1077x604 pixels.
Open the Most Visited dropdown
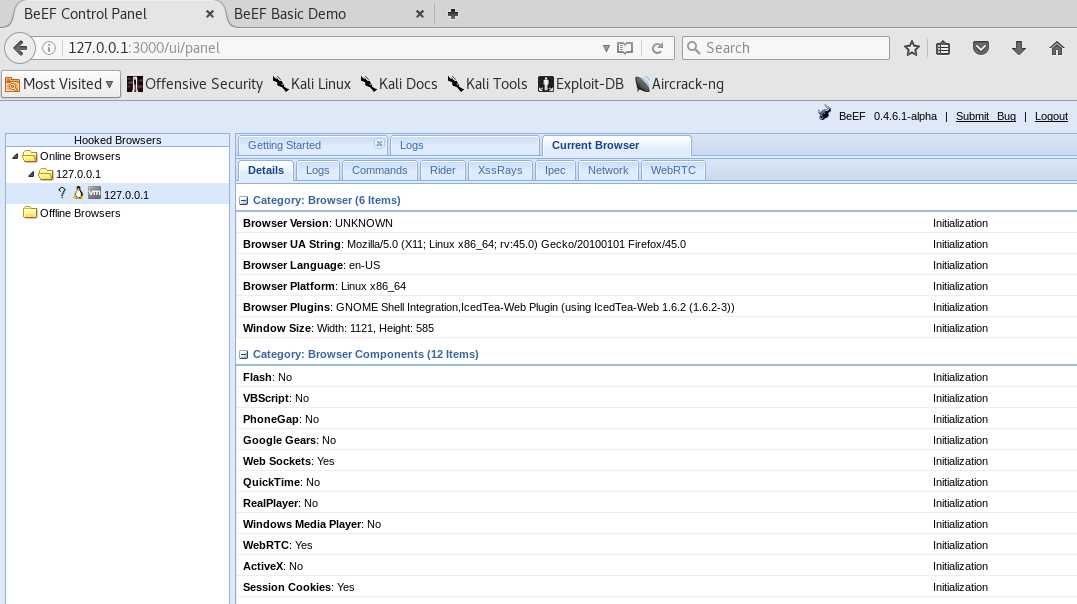tap(60, 84)
